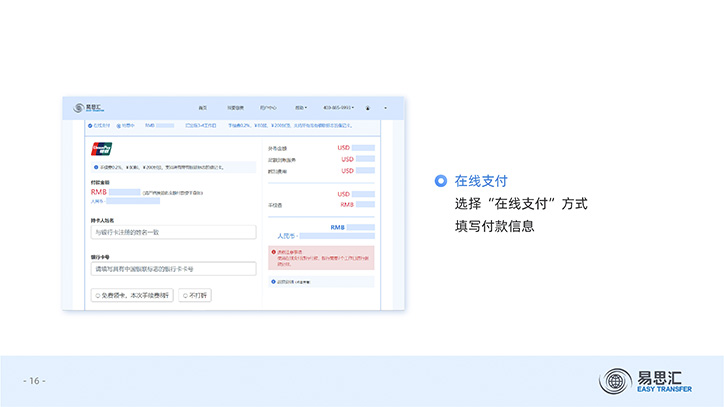The height and width of the screenshot is (407, 724).
Task: Expand the 帮助 dropdown in the navigation bar
Action: click(299, 108)
